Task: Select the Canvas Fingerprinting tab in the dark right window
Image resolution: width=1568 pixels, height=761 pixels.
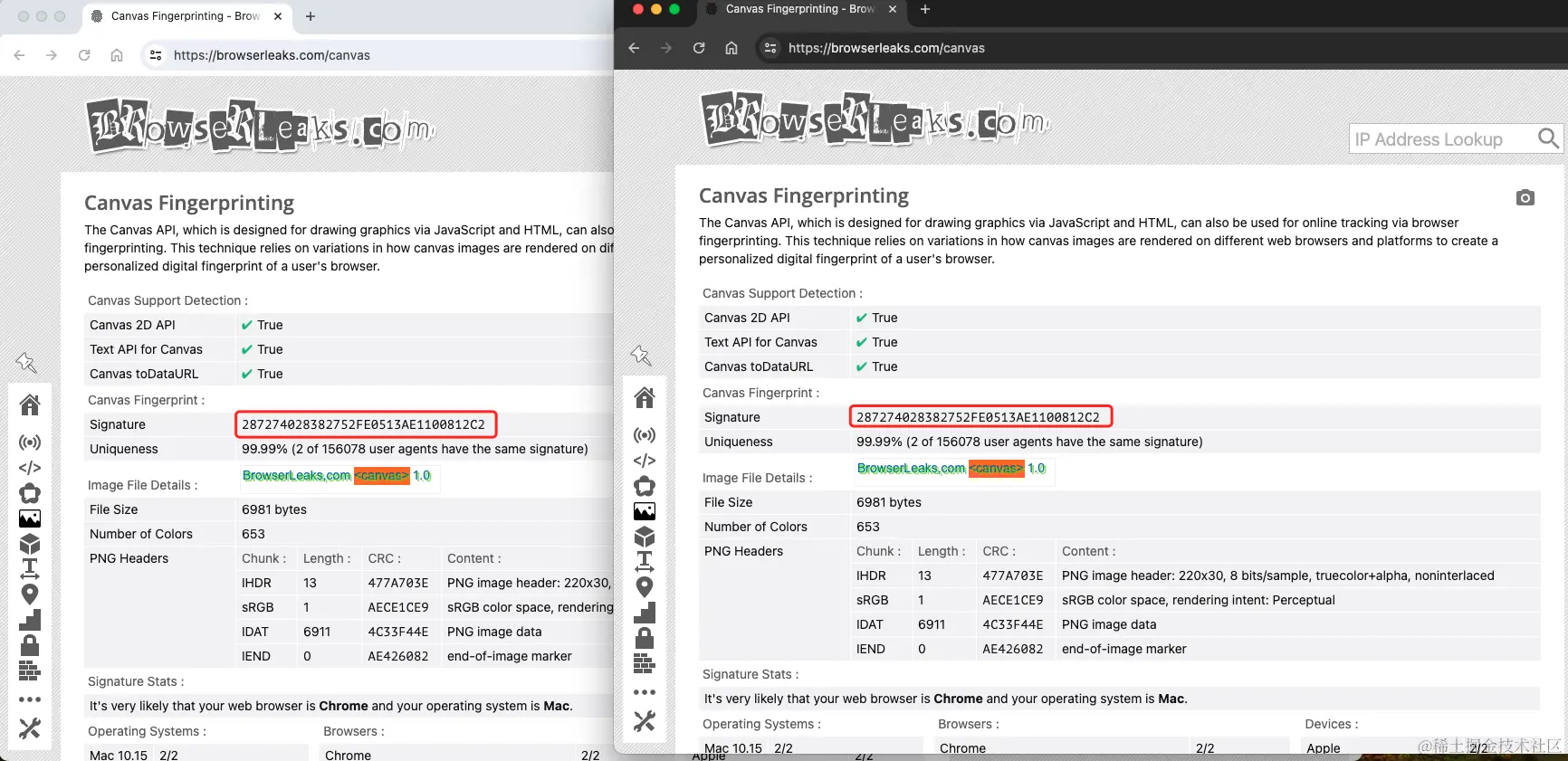Action: 800,9
